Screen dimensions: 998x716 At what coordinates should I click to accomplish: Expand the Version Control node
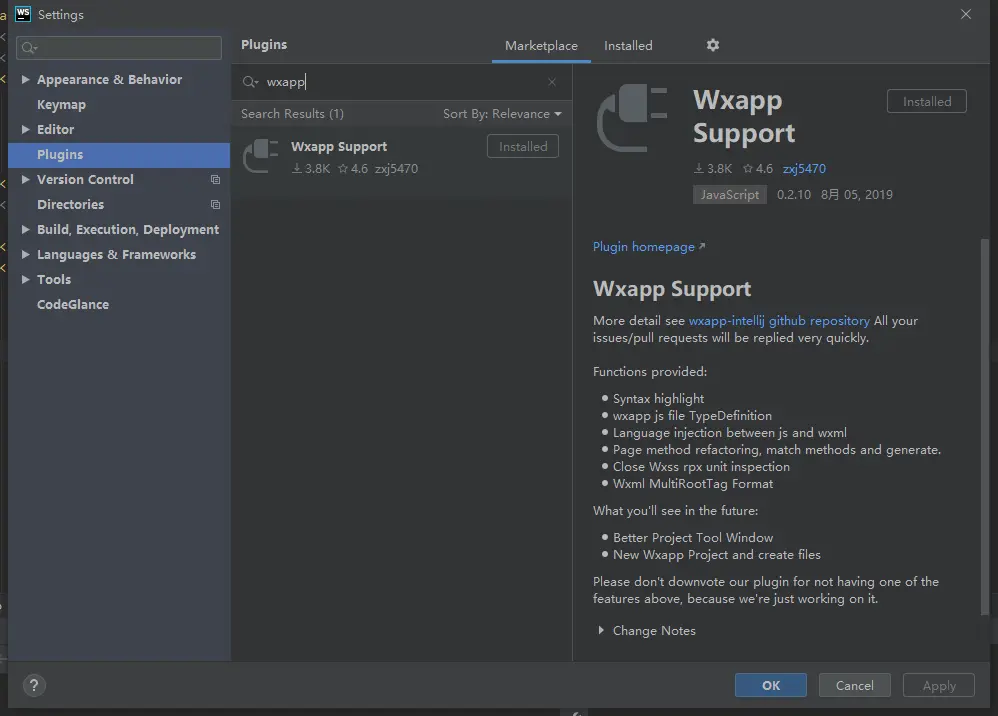(25, 179)
